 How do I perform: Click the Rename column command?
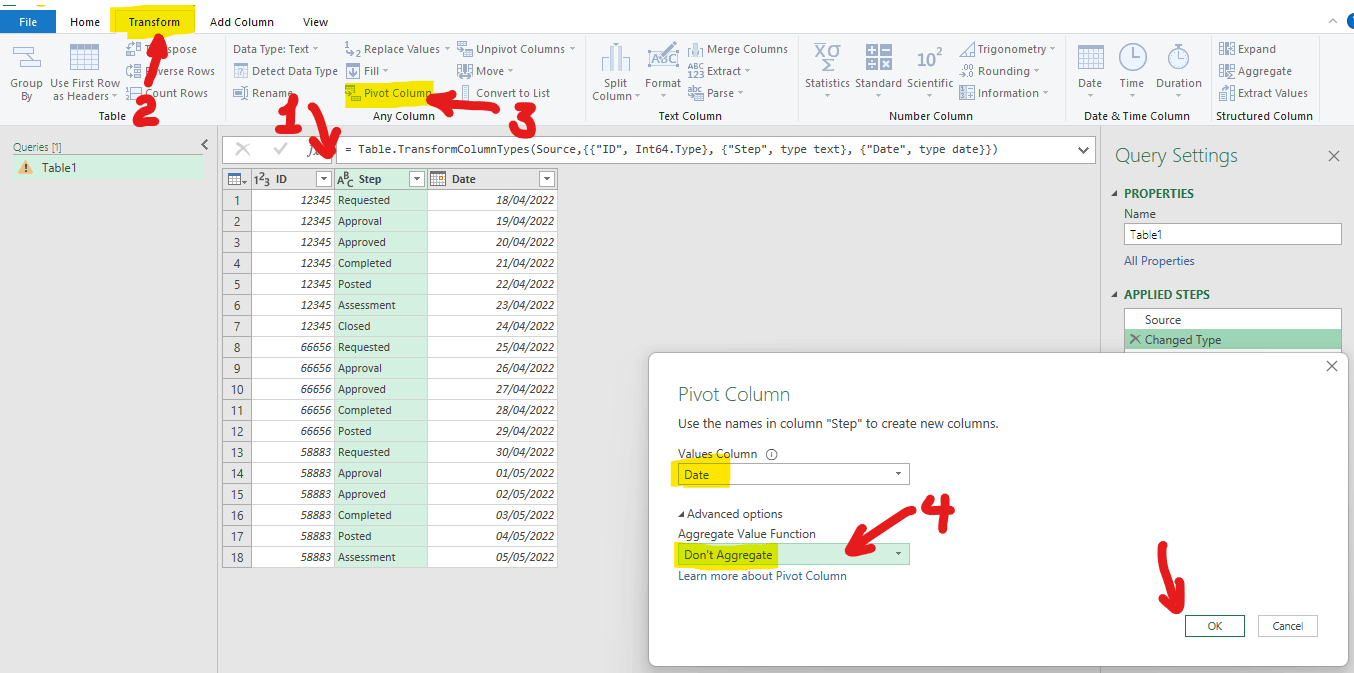coord(264,93)
